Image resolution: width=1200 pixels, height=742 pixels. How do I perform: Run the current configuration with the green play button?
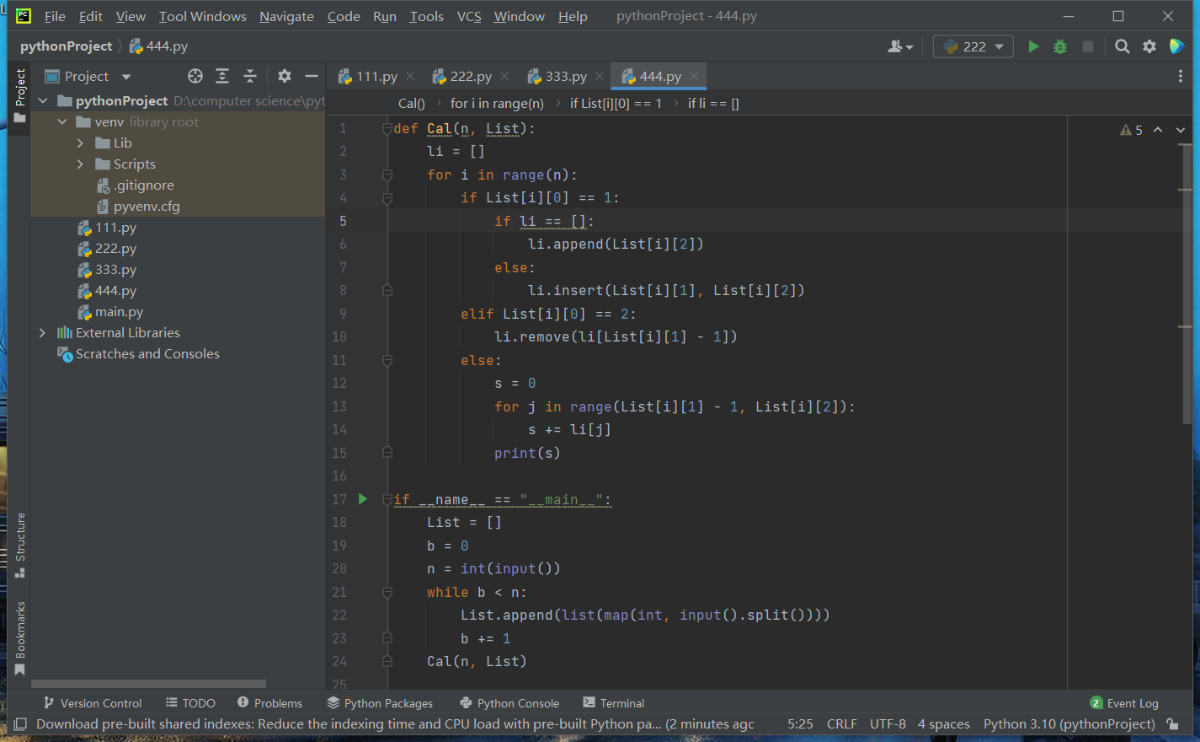(1034, 47)
